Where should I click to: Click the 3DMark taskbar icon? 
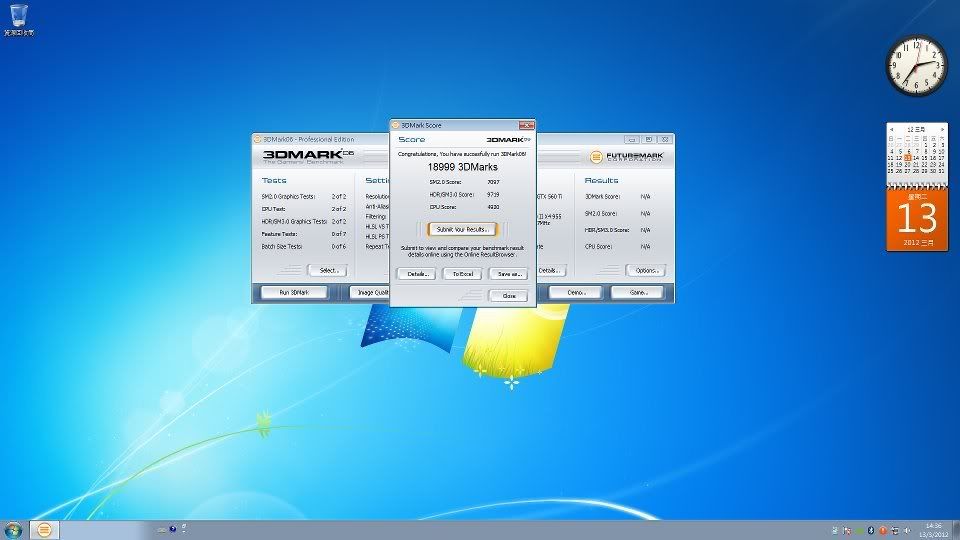[45, 529]
